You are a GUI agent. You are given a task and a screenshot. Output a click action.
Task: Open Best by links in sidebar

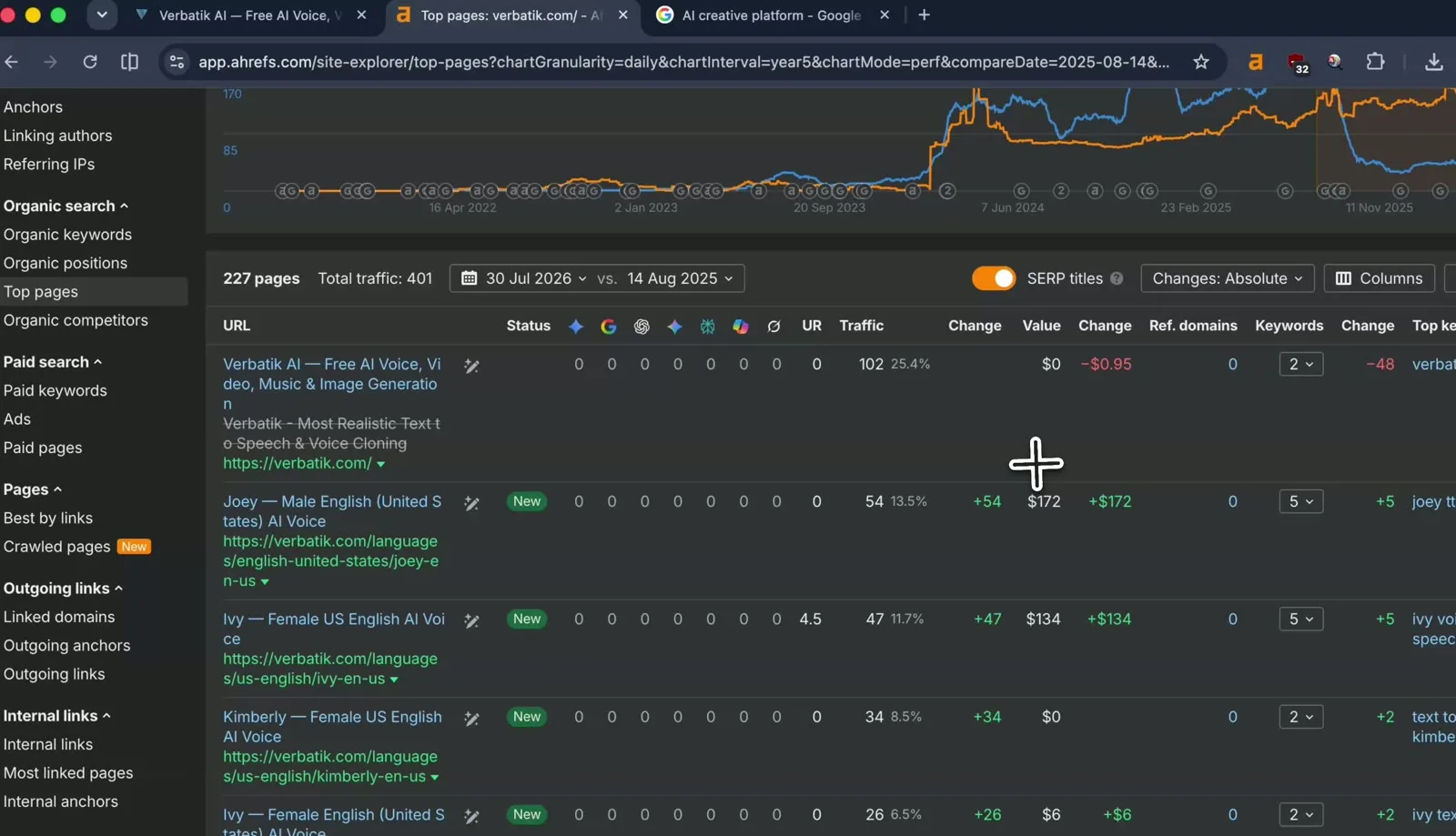tap(48, 518)
